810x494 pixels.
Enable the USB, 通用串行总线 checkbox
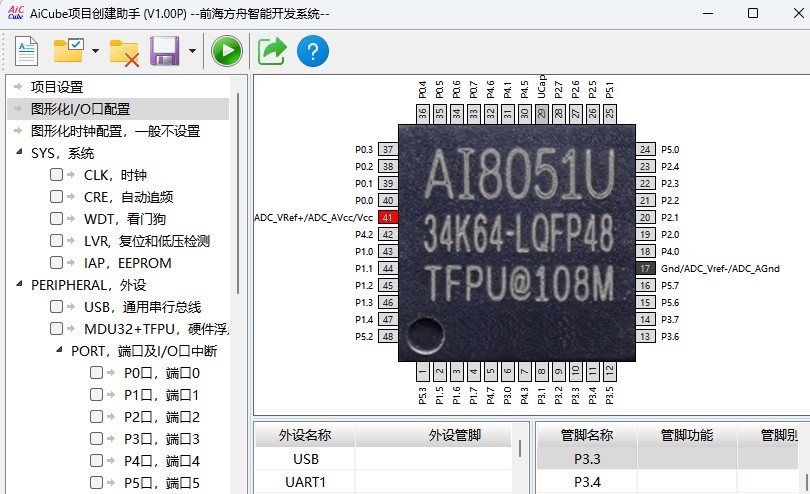point(56,306)
